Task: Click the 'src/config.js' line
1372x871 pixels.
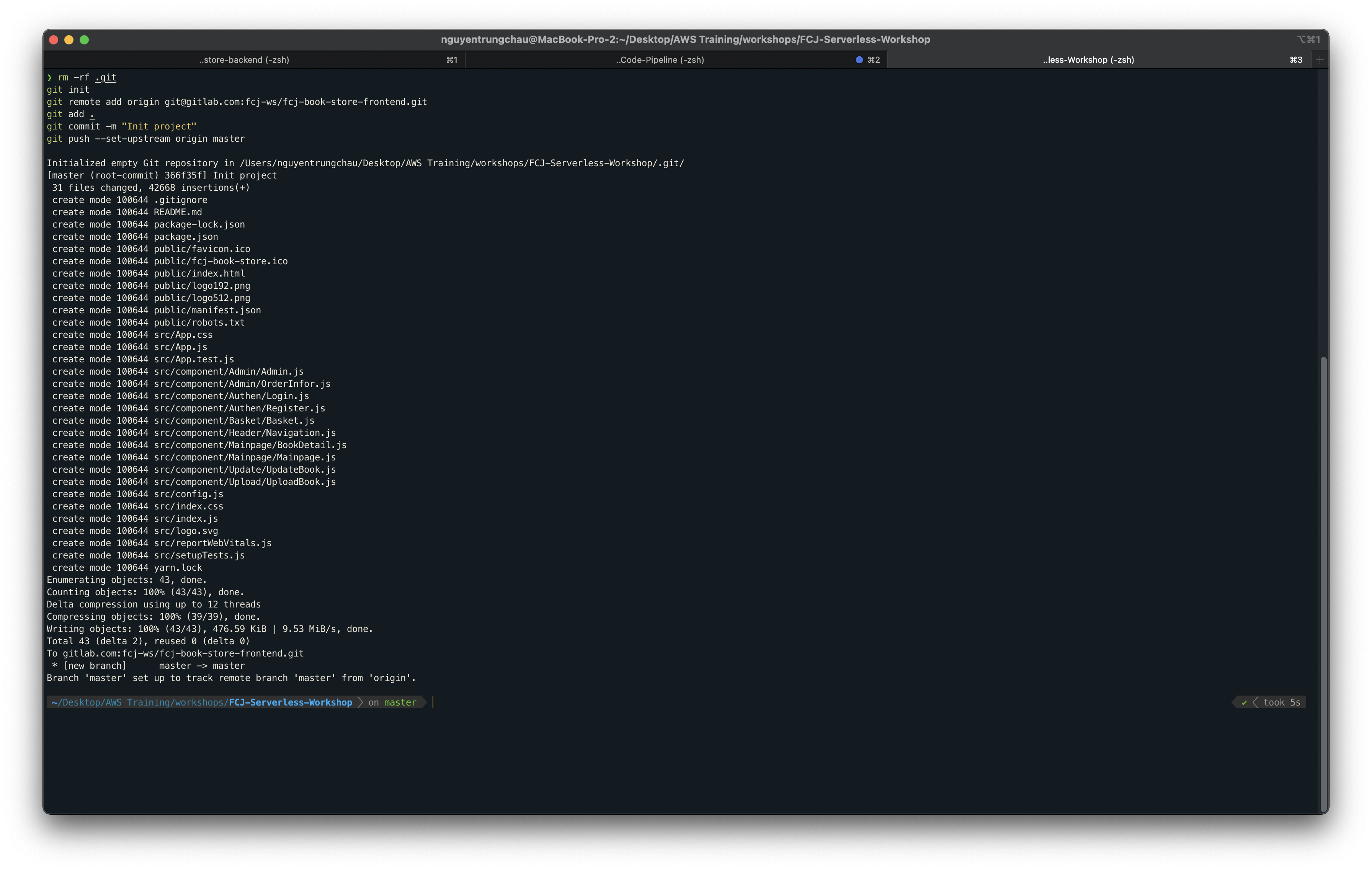Action: (x=138, y=494)
